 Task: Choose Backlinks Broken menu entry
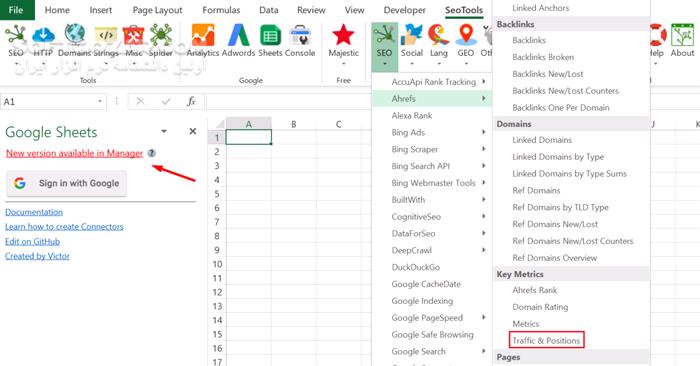(543, 57)
